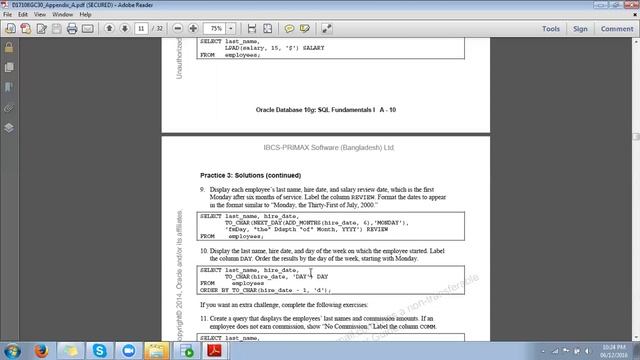Open Firefox from the taskbar
Viewport: 640px width, 360px height.
click(41, 351)
